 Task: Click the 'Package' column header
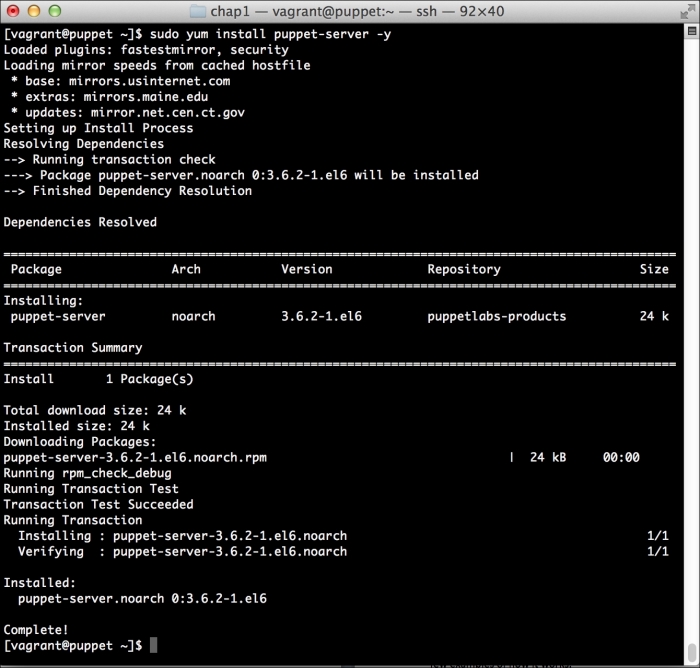click(36, 269)
